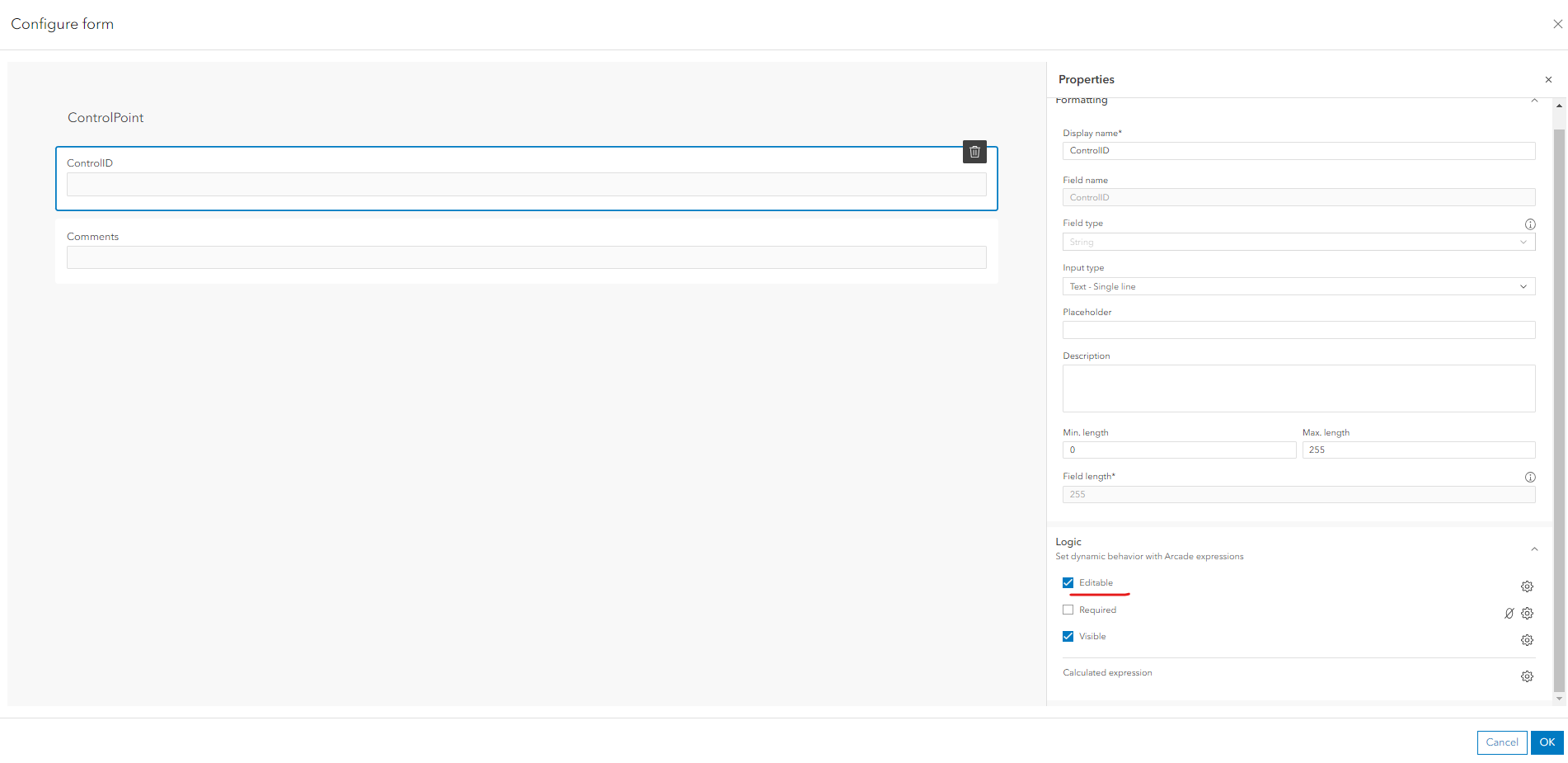Delete the ControlID form element with trash icon

coord(974,152)
